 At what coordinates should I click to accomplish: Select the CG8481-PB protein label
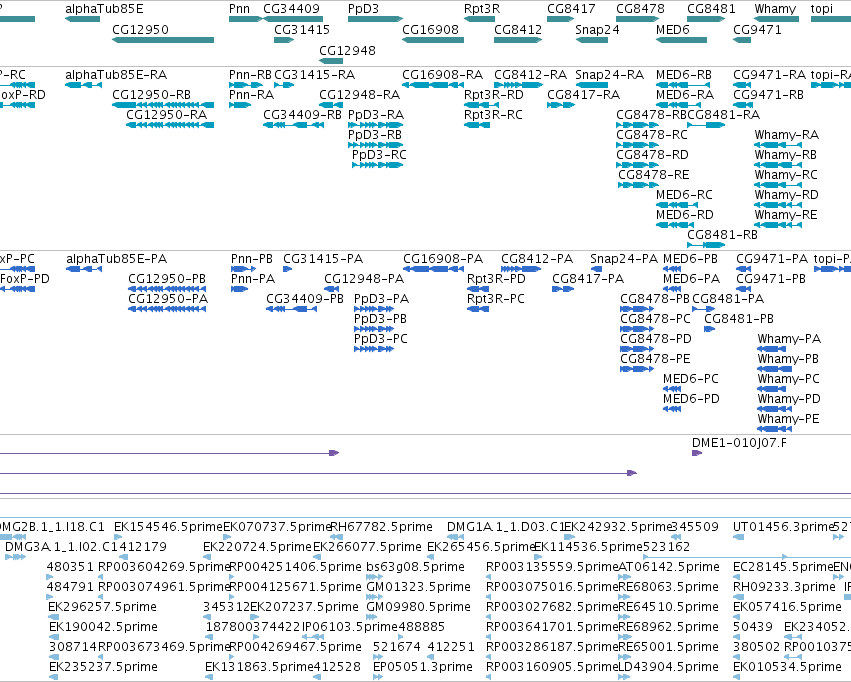[739, 319]
